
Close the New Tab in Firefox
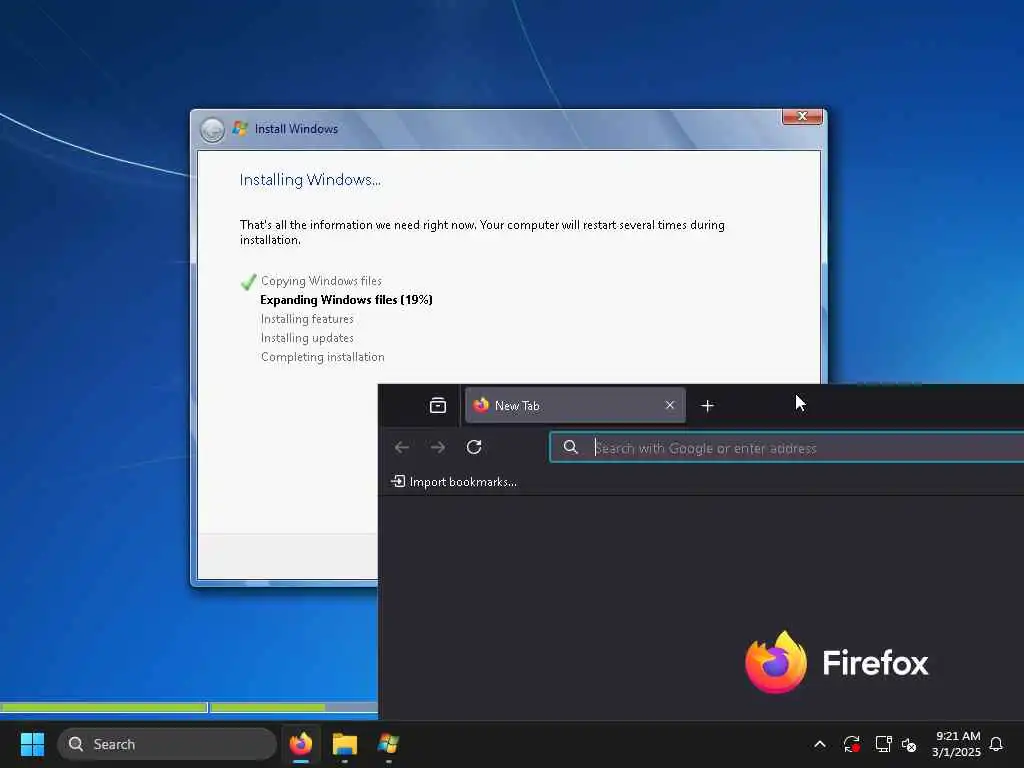[x=669, y=405]
